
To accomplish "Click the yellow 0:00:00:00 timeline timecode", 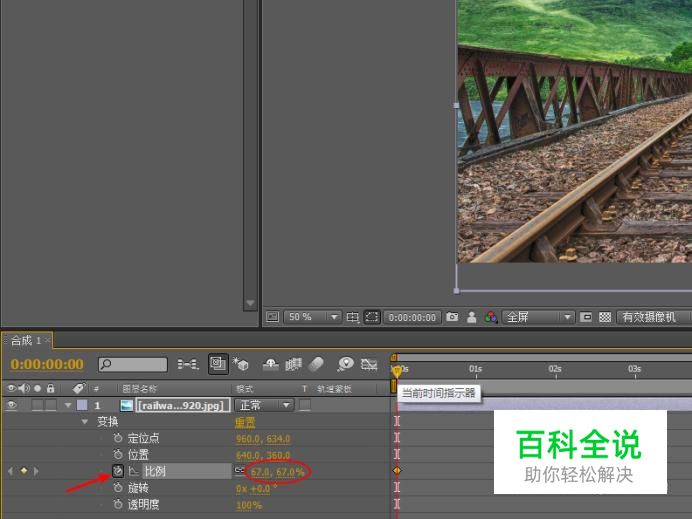I will pos(47,364).
